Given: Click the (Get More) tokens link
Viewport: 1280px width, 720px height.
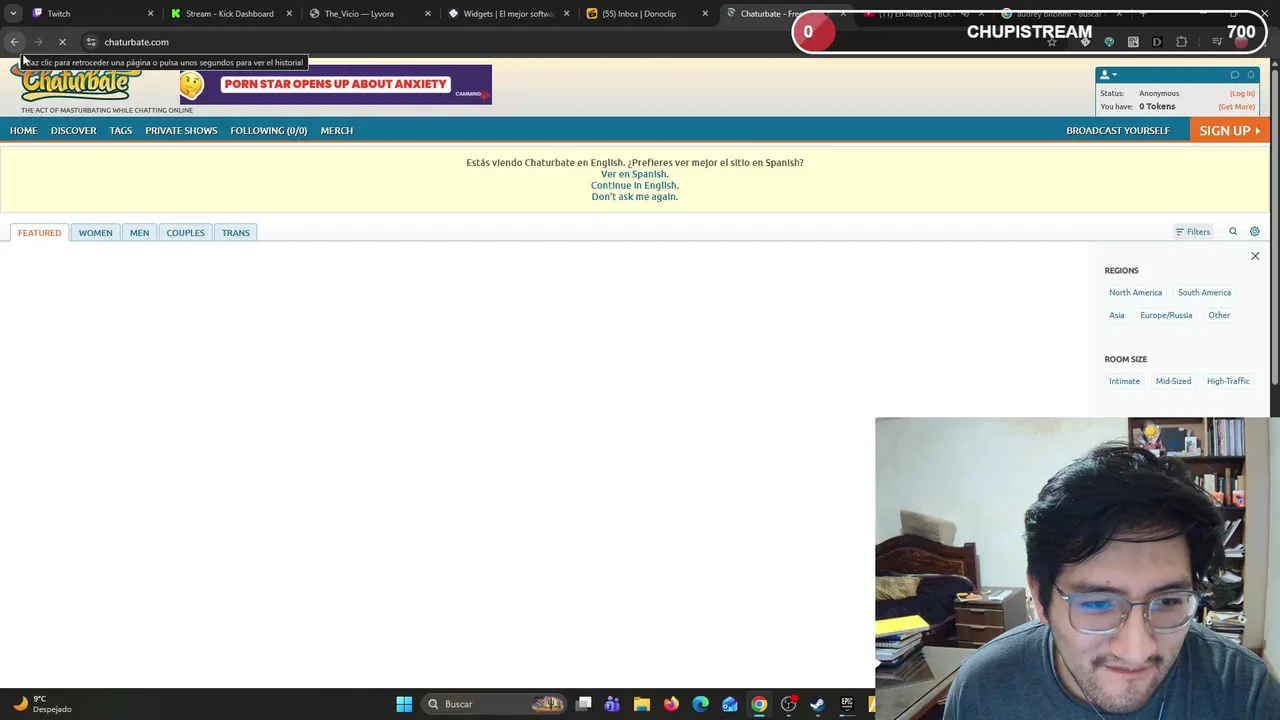Looking at the screenshot, I should (1236, 107).
